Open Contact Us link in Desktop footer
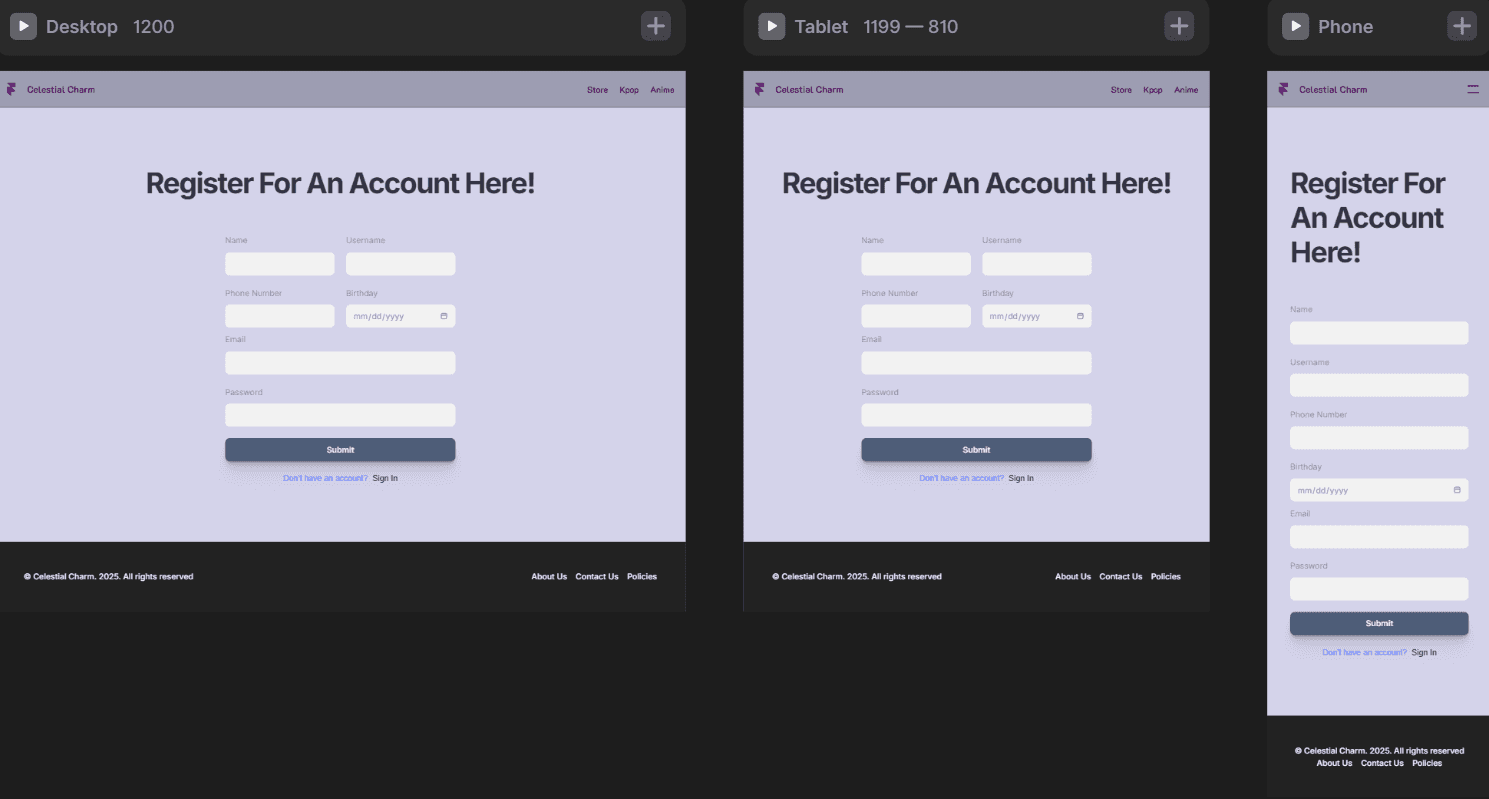 pyautogui.click(x=597, y=577)
